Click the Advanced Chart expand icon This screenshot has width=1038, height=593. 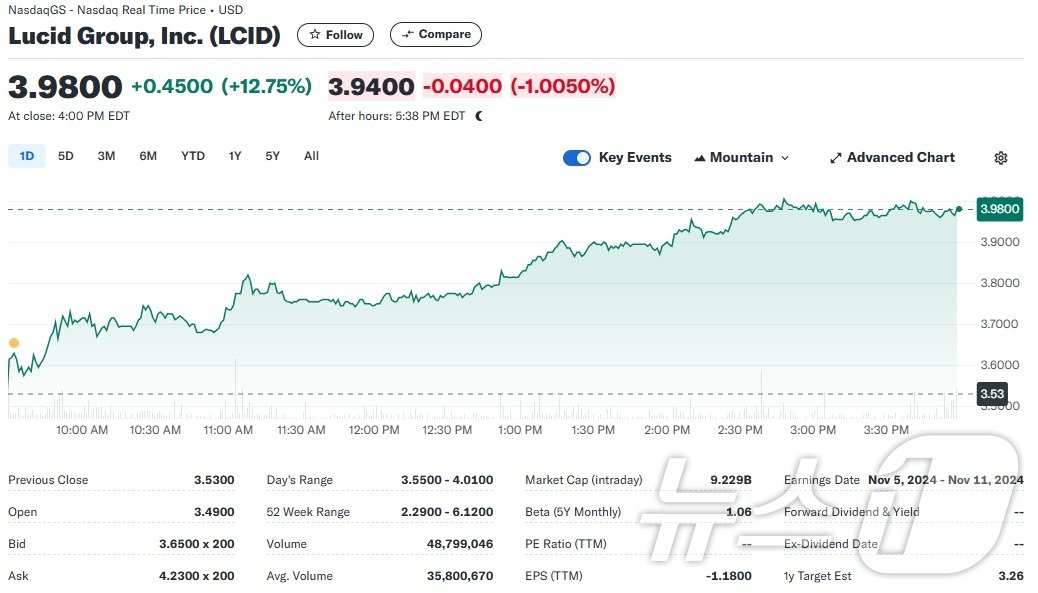(836, 158)
